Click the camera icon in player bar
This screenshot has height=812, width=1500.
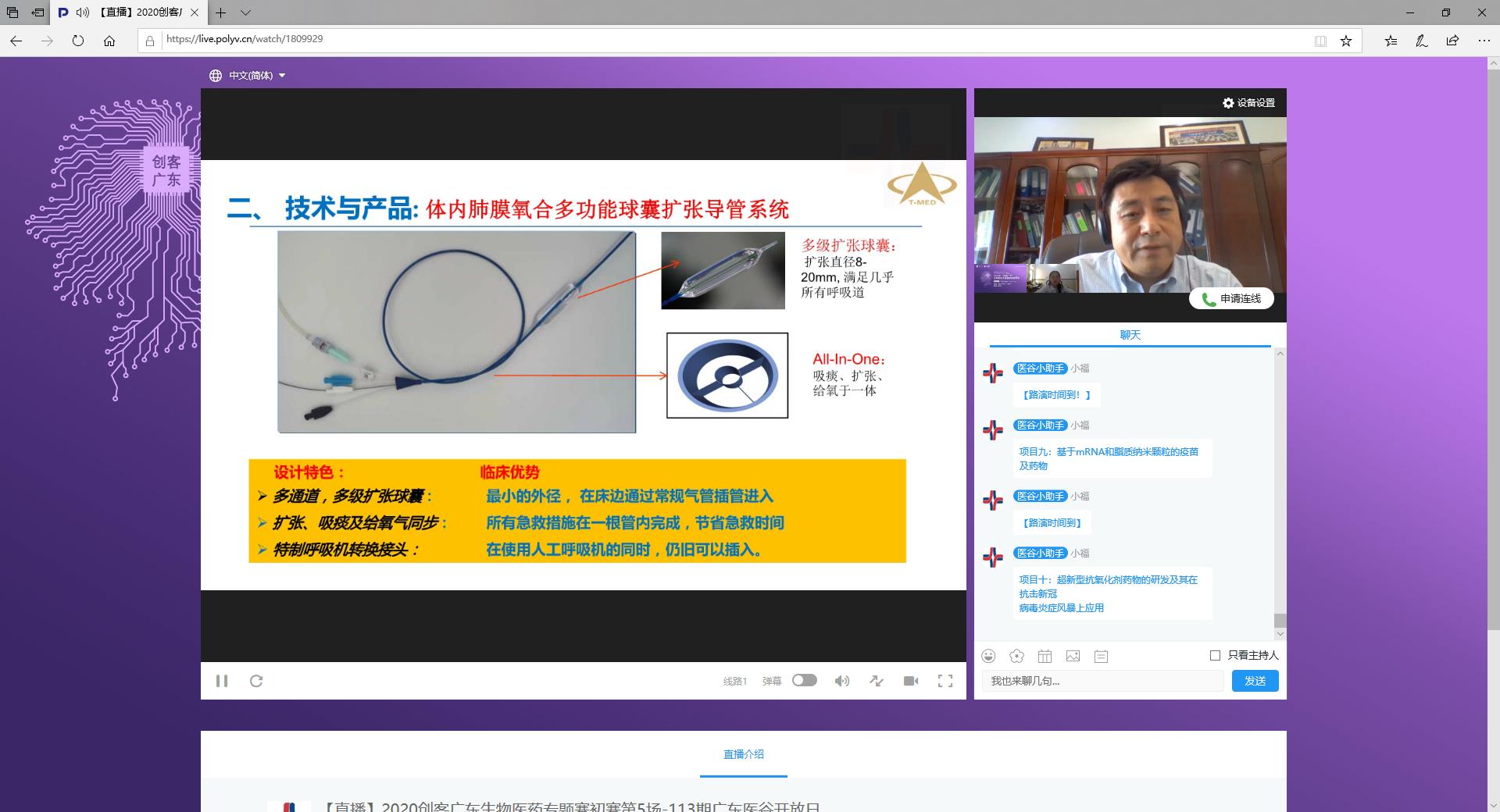(911, 681)
